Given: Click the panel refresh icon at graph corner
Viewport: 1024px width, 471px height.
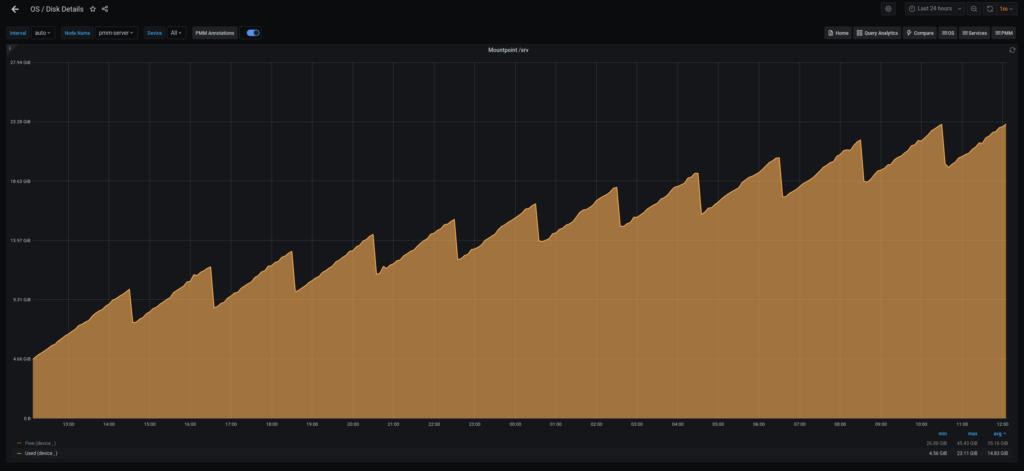Looking at the screenshot, I should click(1012, 49).
